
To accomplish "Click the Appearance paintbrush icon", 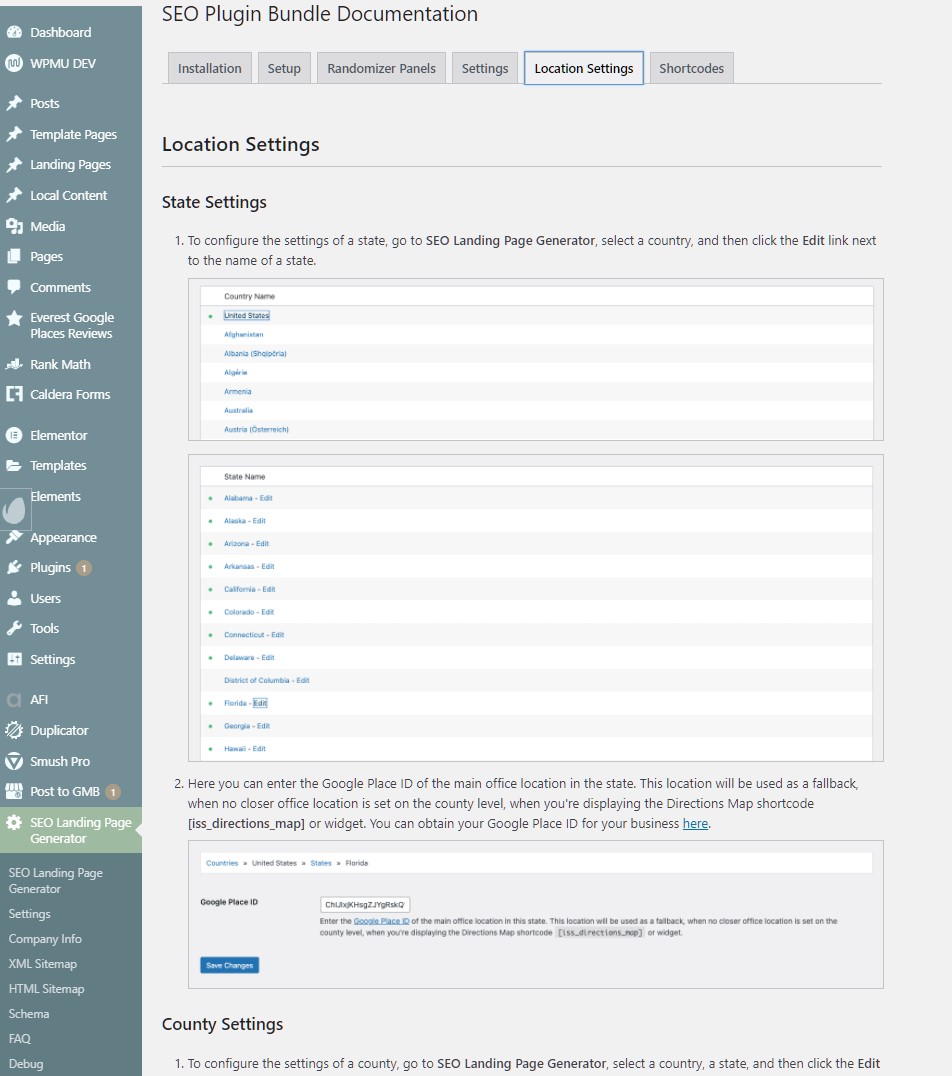I will (14, 537).
